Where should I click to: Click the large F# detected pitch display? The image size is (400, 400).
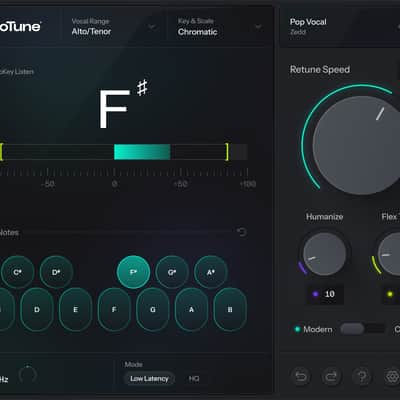[x=123, y=105]
